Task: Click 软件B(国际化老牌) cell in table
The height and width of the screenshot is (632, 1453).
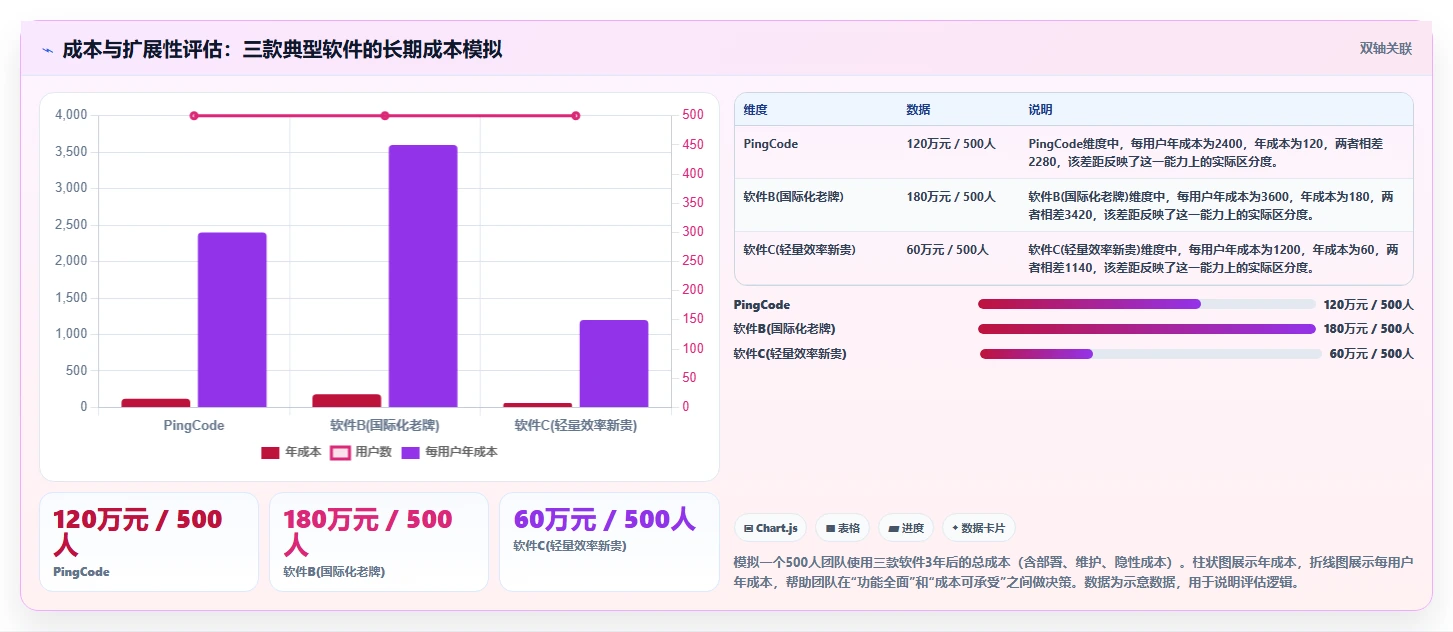Action: (x=794, y=197)
